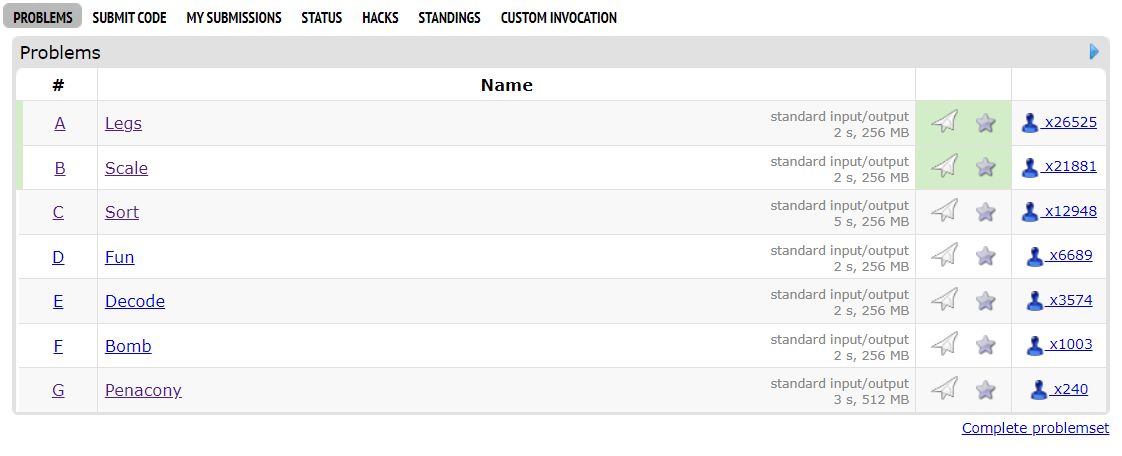Click submit paper-plane icon for Sort

[944, 212]
